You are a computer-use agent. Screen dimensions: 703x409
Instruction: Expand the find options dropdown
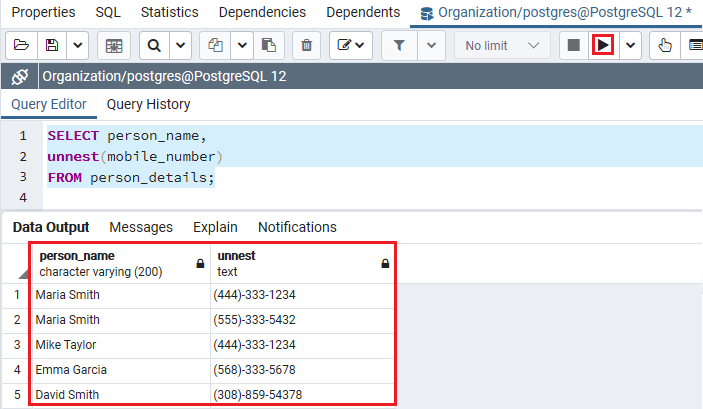(x=181, y=45)
